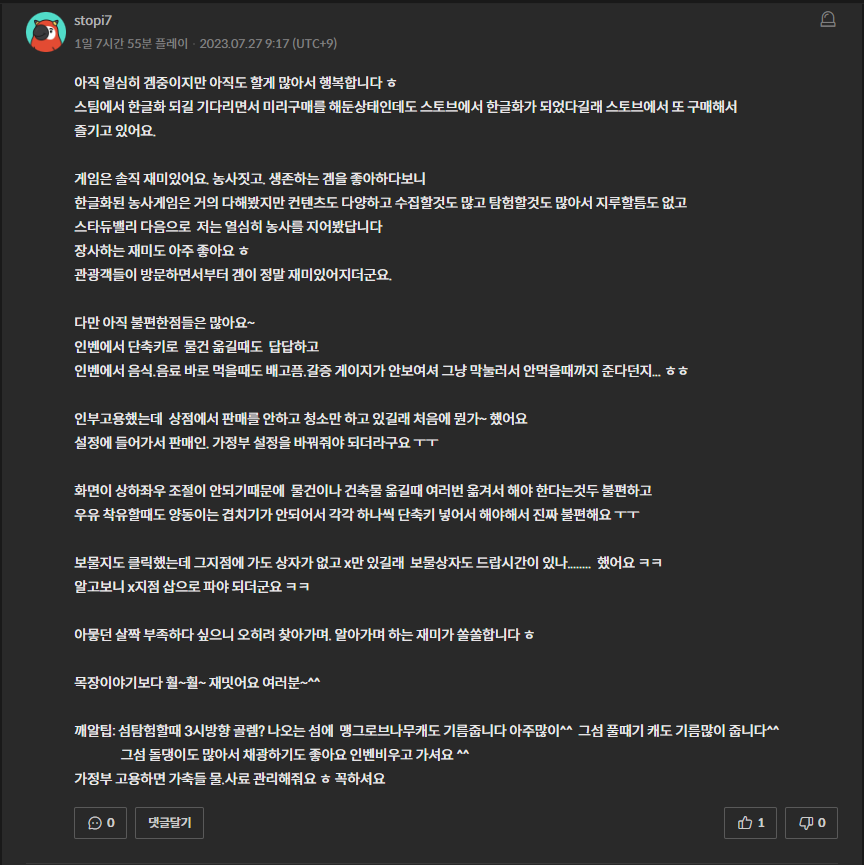Like the review with thumbs-up button
Screen dimensions: 864x865
click(750, 823)
